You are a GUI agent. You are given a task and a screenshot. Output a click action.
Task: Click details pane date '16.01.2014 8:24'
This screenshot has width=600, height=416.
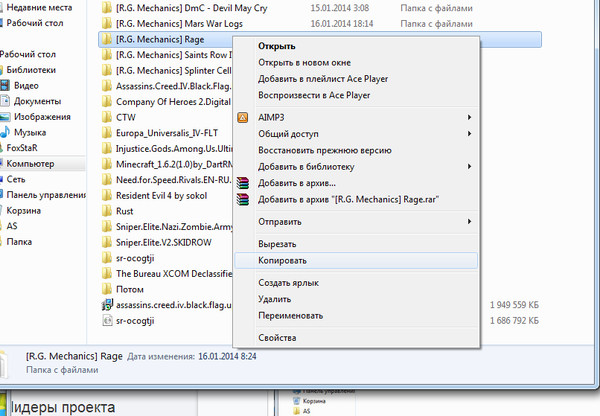pyautogui.click(x=227, y=356)
